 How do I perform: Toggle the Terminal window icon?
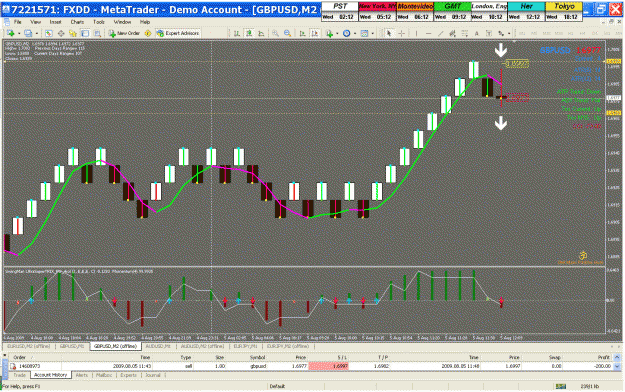pos(85,33)
